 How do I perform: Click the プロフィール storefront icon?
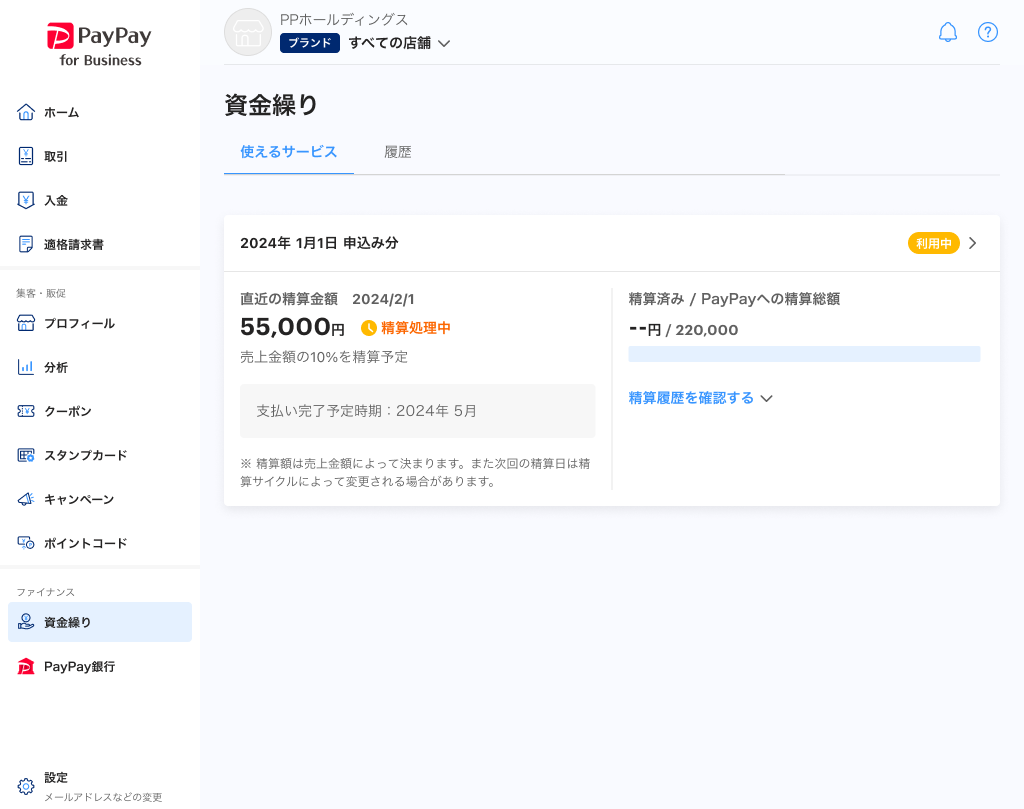[25, 323]
